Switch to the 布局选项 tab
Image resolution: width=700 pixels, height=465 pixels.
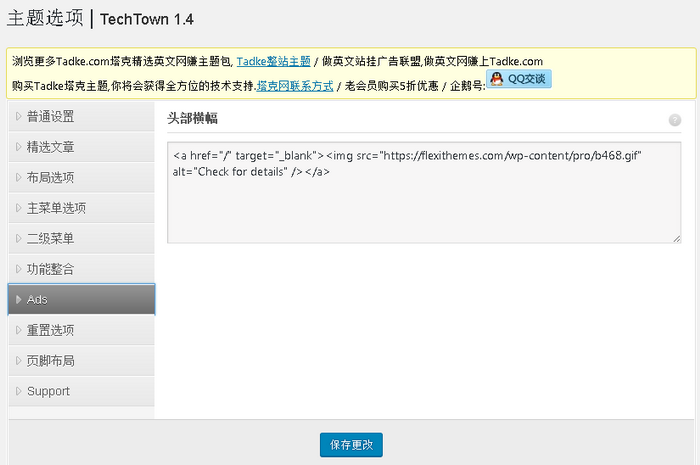pos(50,178)
